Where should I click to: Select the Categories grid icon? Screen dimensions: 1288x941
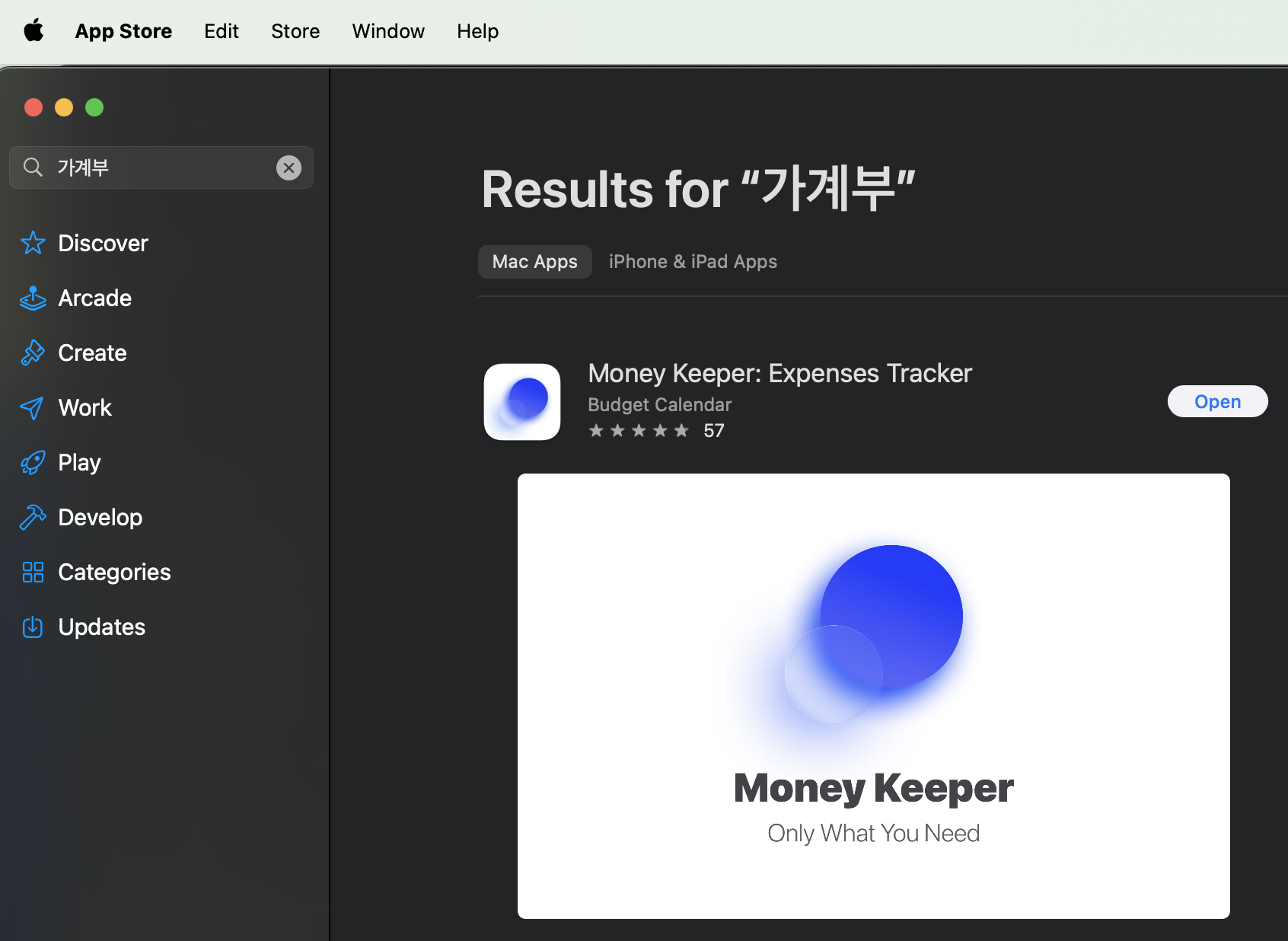point(33,572)
